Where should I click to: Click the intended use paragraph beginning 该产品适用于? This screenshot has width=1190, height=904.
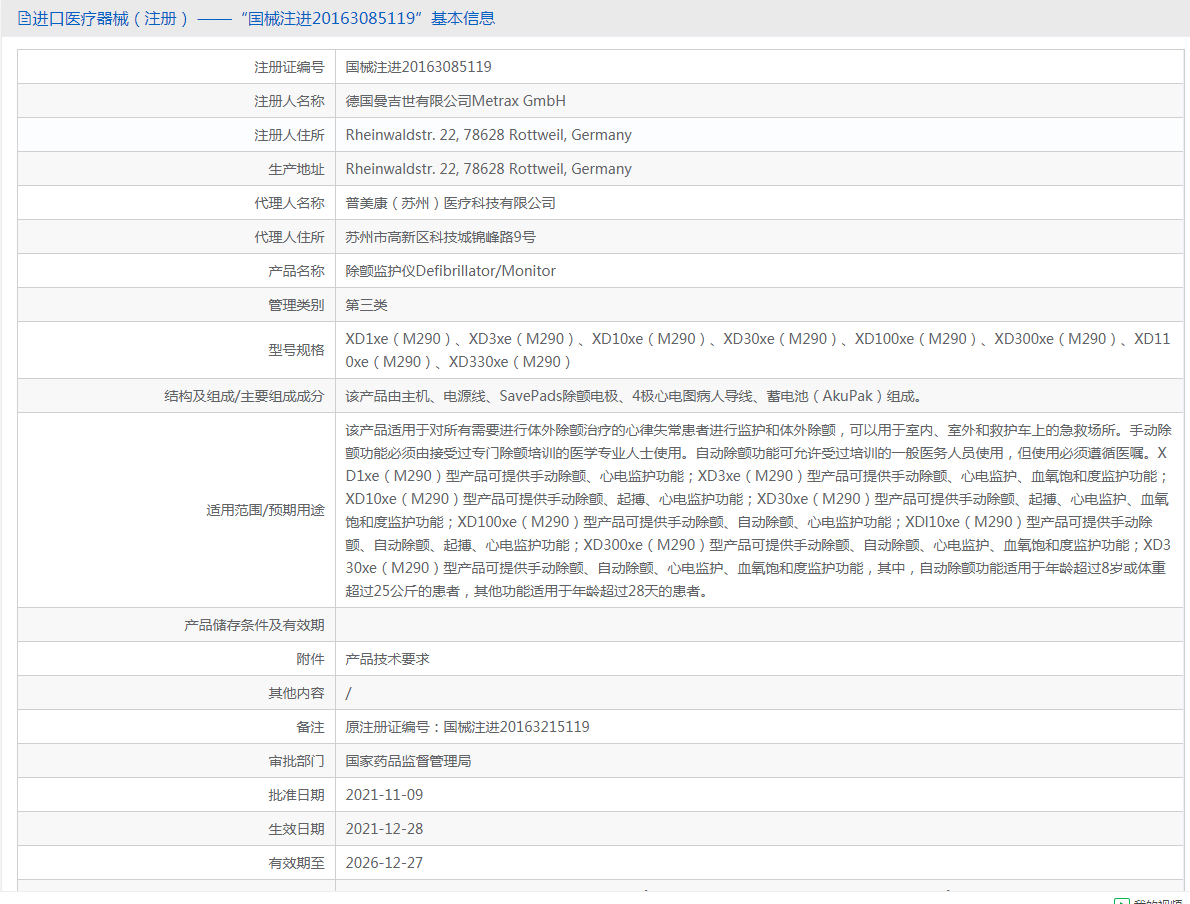[757, 510]
